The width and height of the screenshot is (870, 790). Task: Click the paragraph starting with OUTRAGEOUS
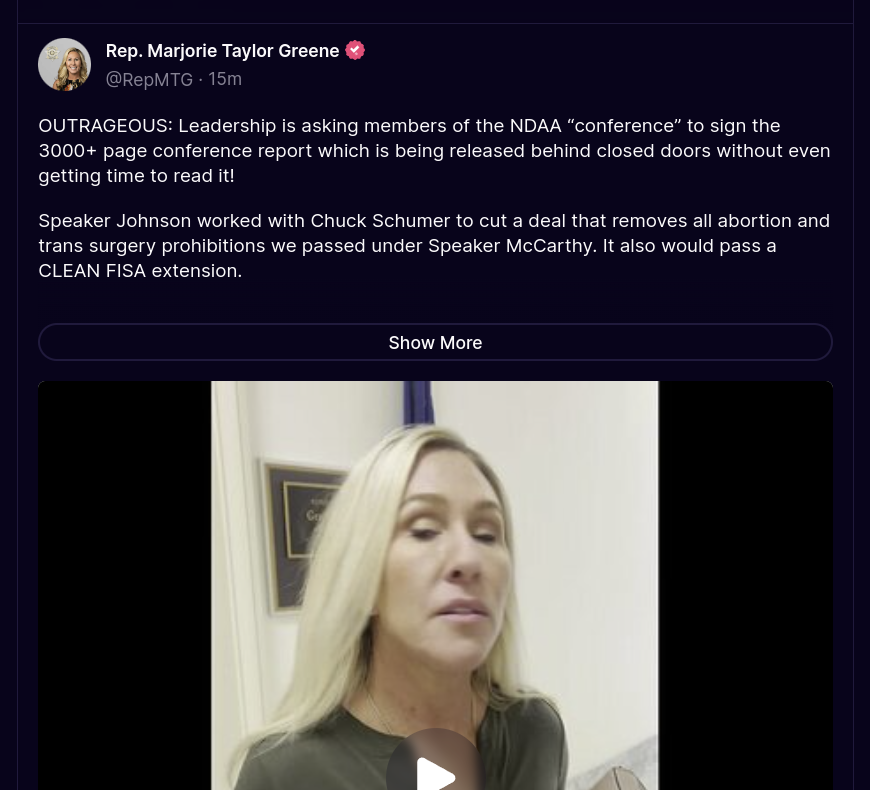coord(435,150)
